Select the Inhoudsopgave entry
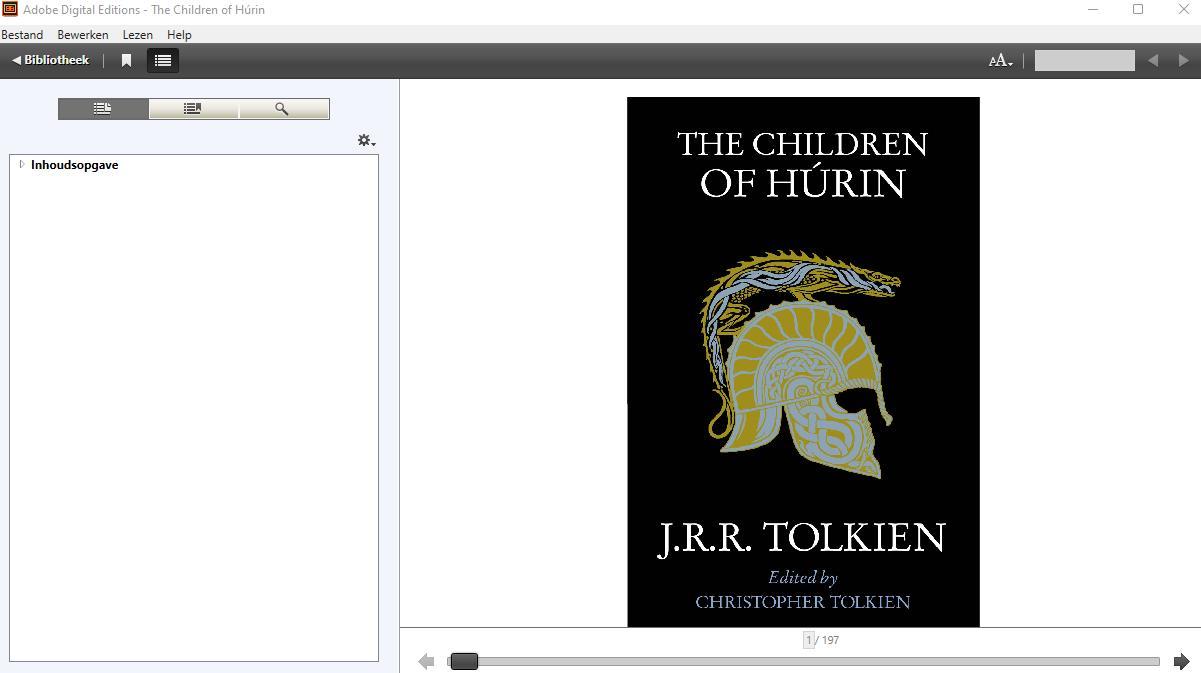This screenshot has width=1201, height=673. pyautogui.click(x=74, y=165)
